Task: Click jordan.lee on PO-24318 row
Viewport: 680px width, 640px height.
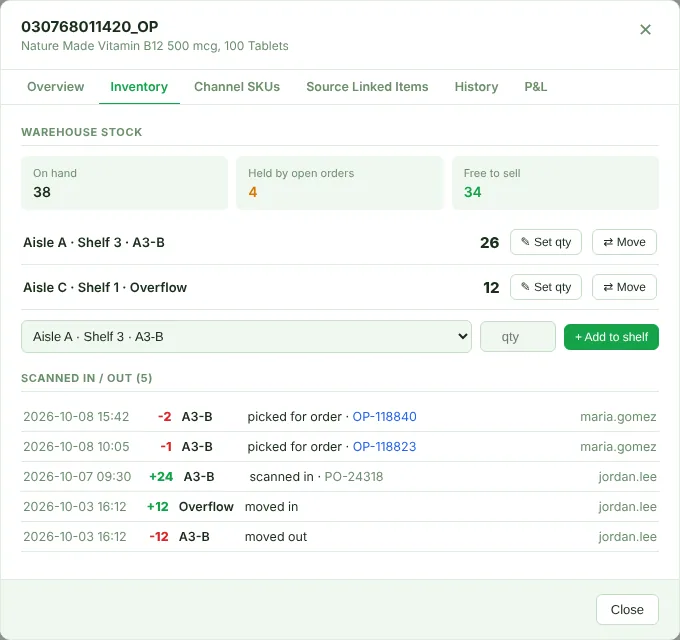Action: point(627,477)
